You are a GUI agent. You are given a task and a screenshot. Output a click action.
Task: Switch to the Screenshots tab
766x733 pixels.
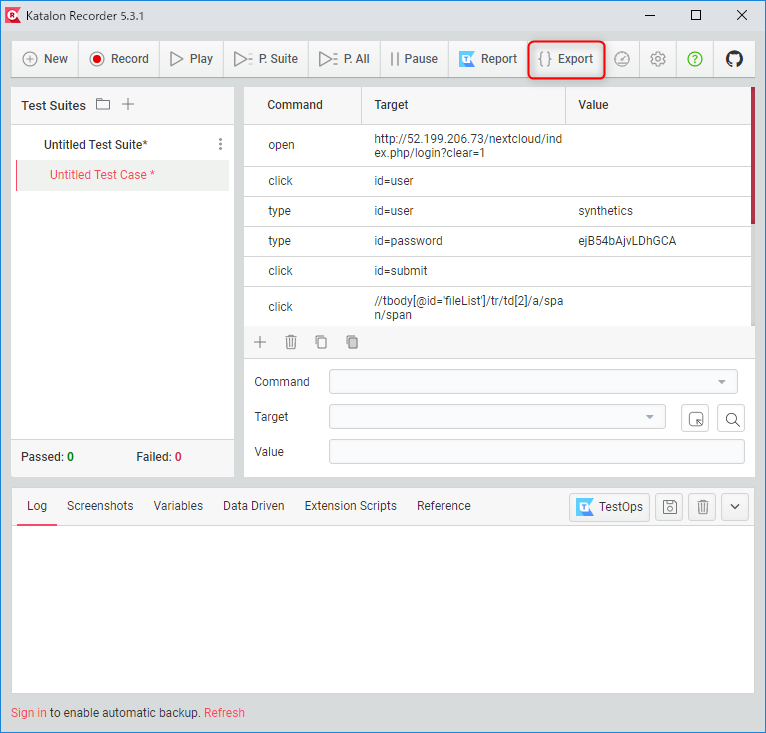(x=100, y=506)
